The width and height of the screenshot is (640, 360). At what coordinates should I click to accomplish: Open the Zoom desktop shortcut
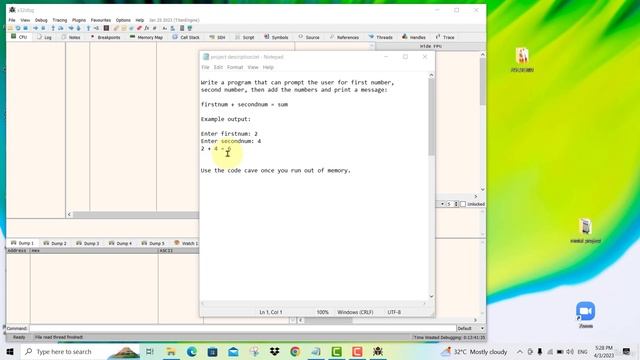coord(585,315)
